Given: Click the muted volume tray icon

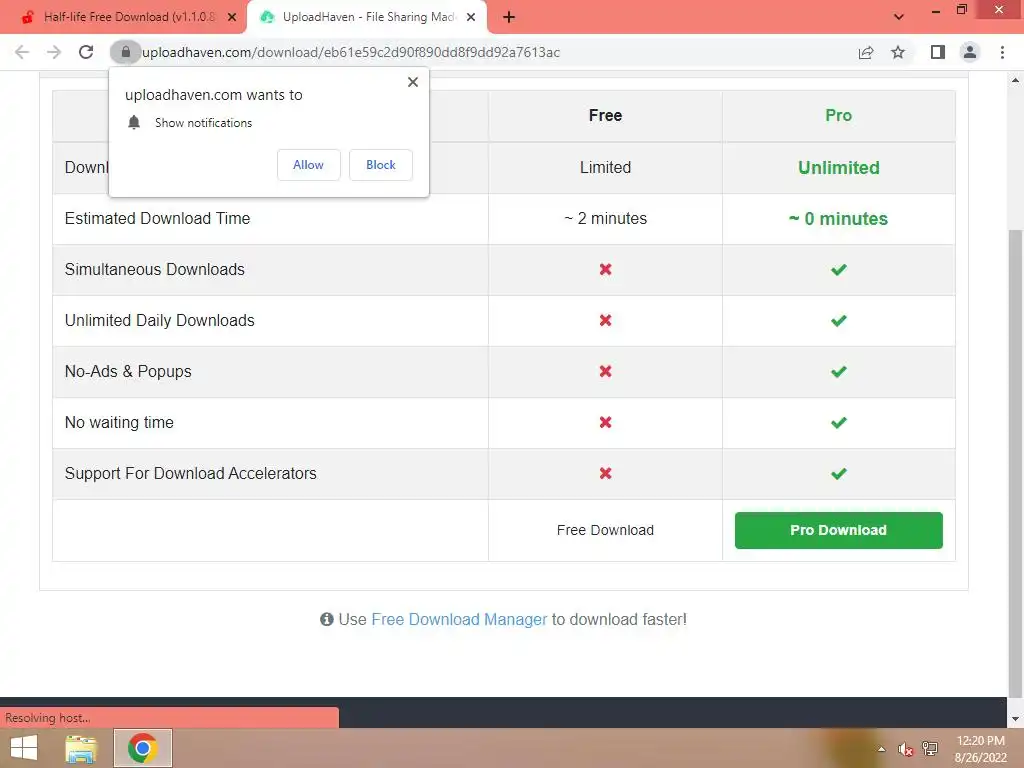Looking at the screenshot, I should point(904,749).
